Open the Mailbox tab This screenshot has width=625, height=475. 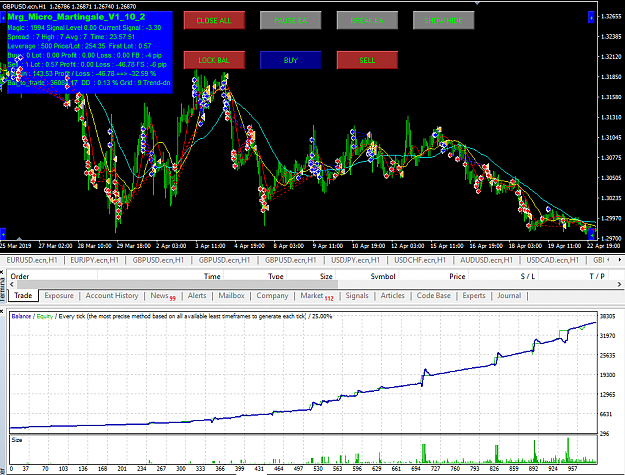pyautogui.click(x=232, y=296)
